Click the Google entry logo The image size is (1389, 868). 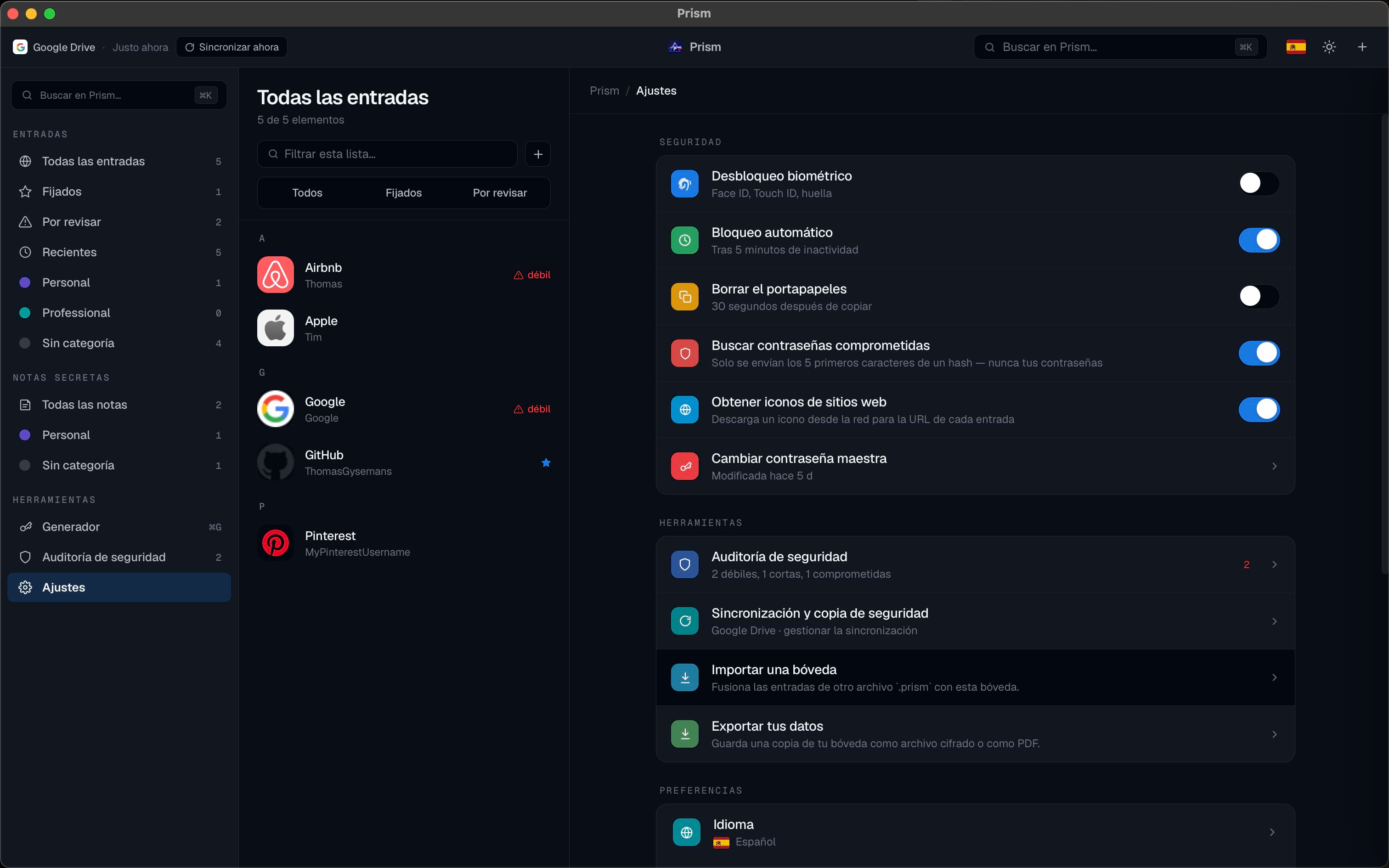(x=276, y=409)
